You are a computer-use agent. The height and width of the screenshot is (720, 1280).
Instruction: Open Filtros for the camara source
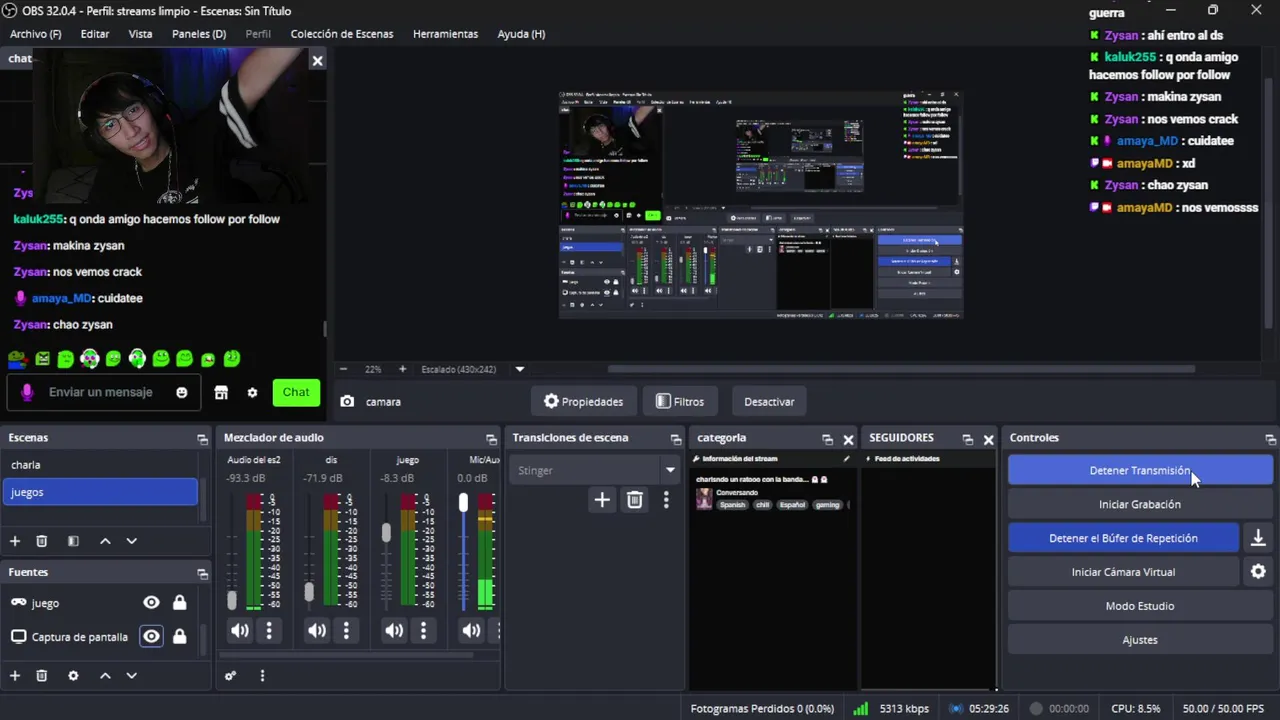point(680,402)
